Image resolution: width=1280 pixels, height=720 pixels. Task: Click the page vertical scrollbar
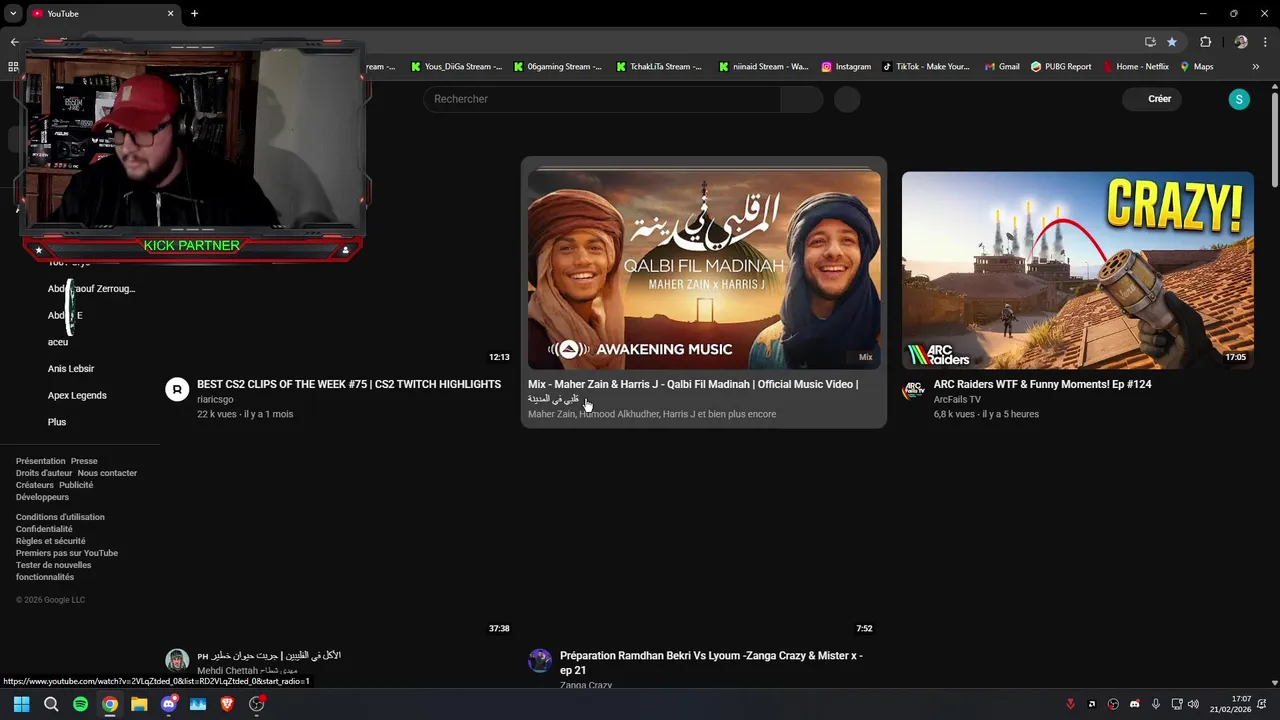point(1274,140)
